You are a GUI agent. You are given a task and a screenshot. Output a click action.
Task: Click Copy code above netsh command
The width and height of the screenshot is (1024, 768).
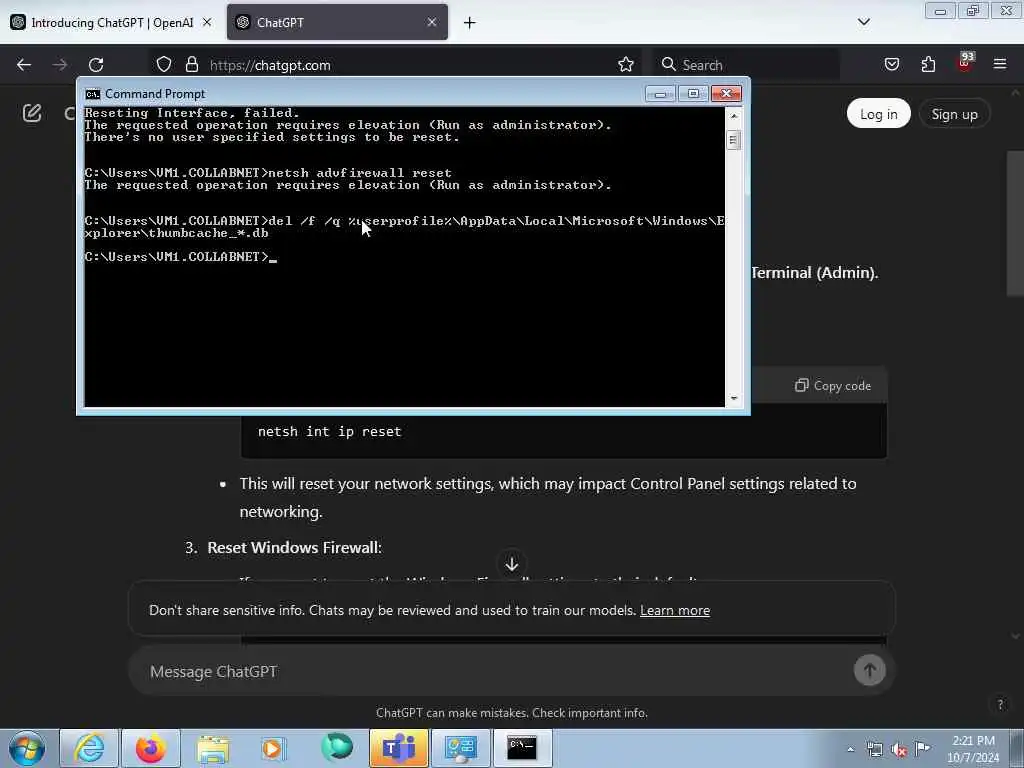coord(833,386)
